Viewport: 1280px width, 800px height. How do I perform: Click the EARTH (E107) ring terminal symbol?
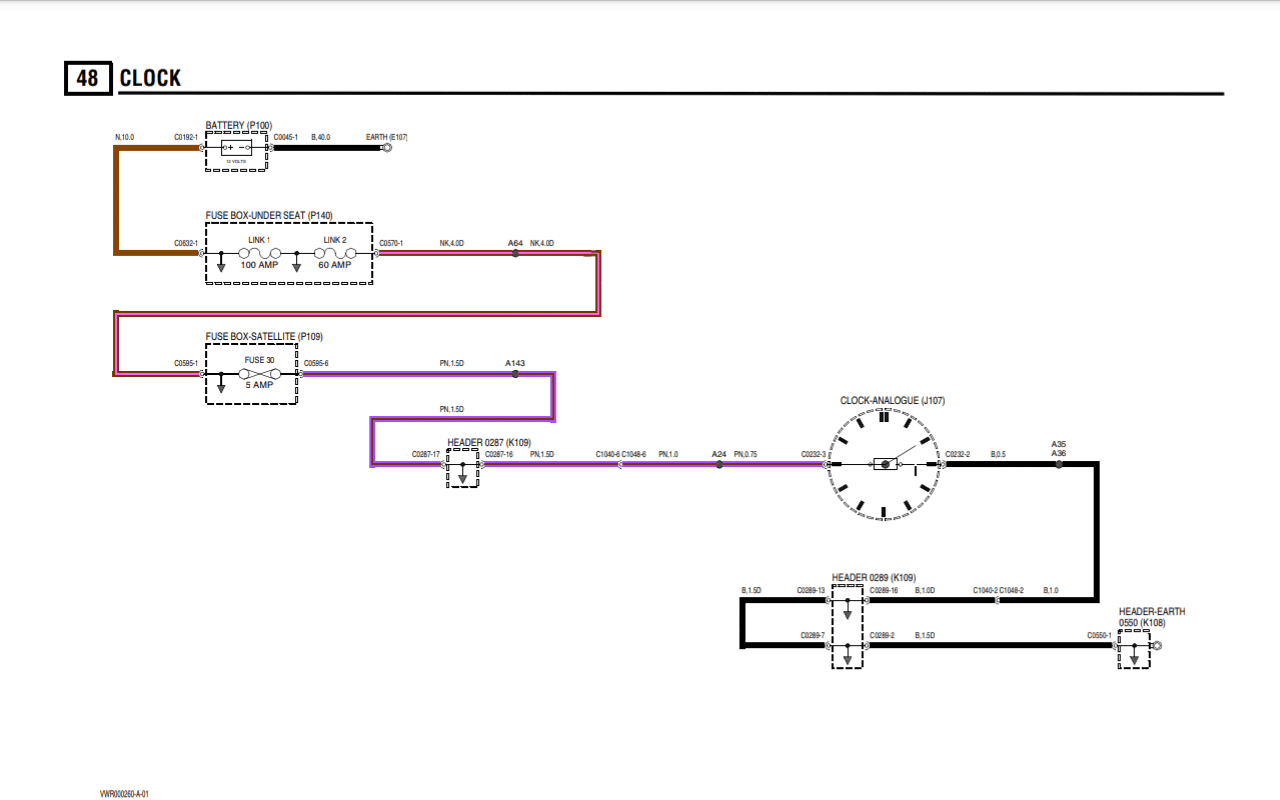tap(388, 148)
